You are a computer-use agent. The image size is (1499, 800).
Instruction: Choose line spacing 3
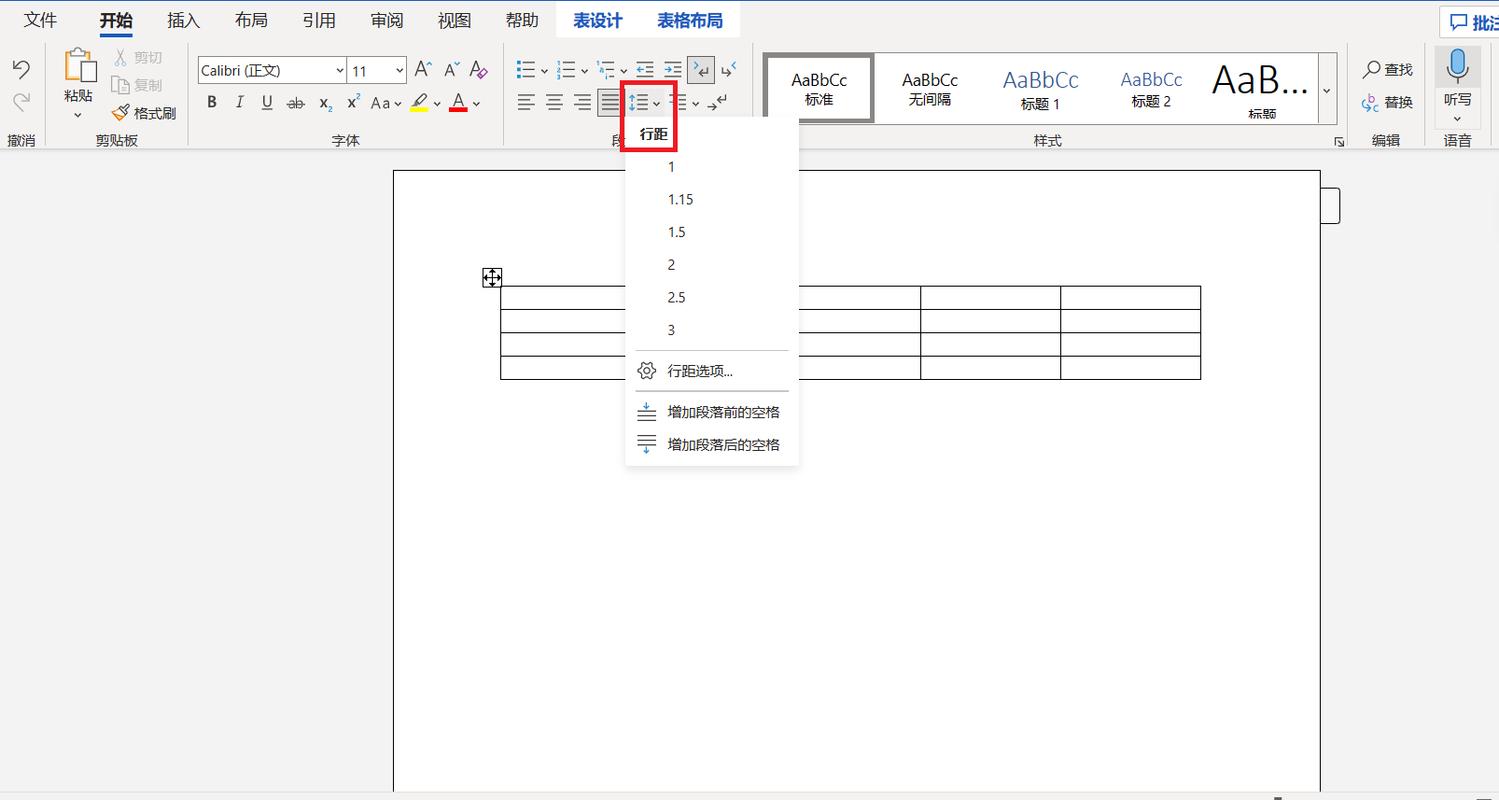(x=711, y=330)
